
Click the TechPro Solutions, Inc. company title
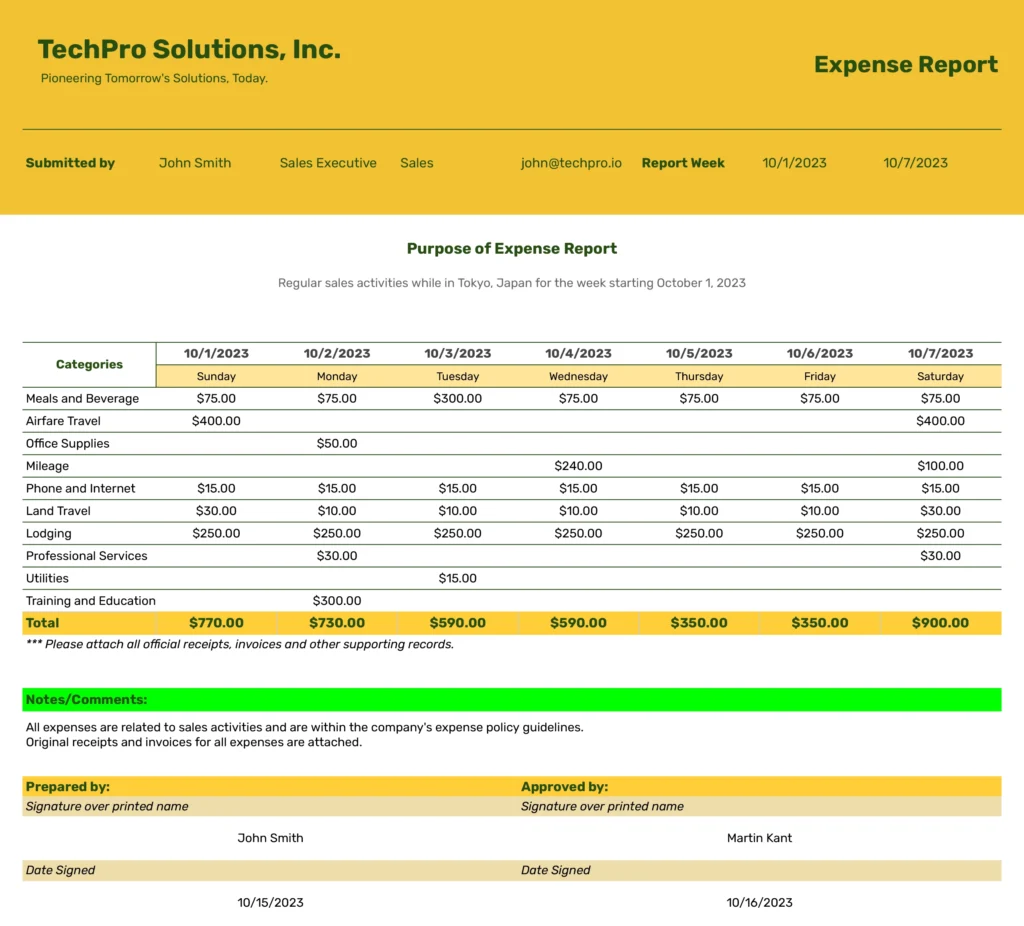tap(189, 49)
